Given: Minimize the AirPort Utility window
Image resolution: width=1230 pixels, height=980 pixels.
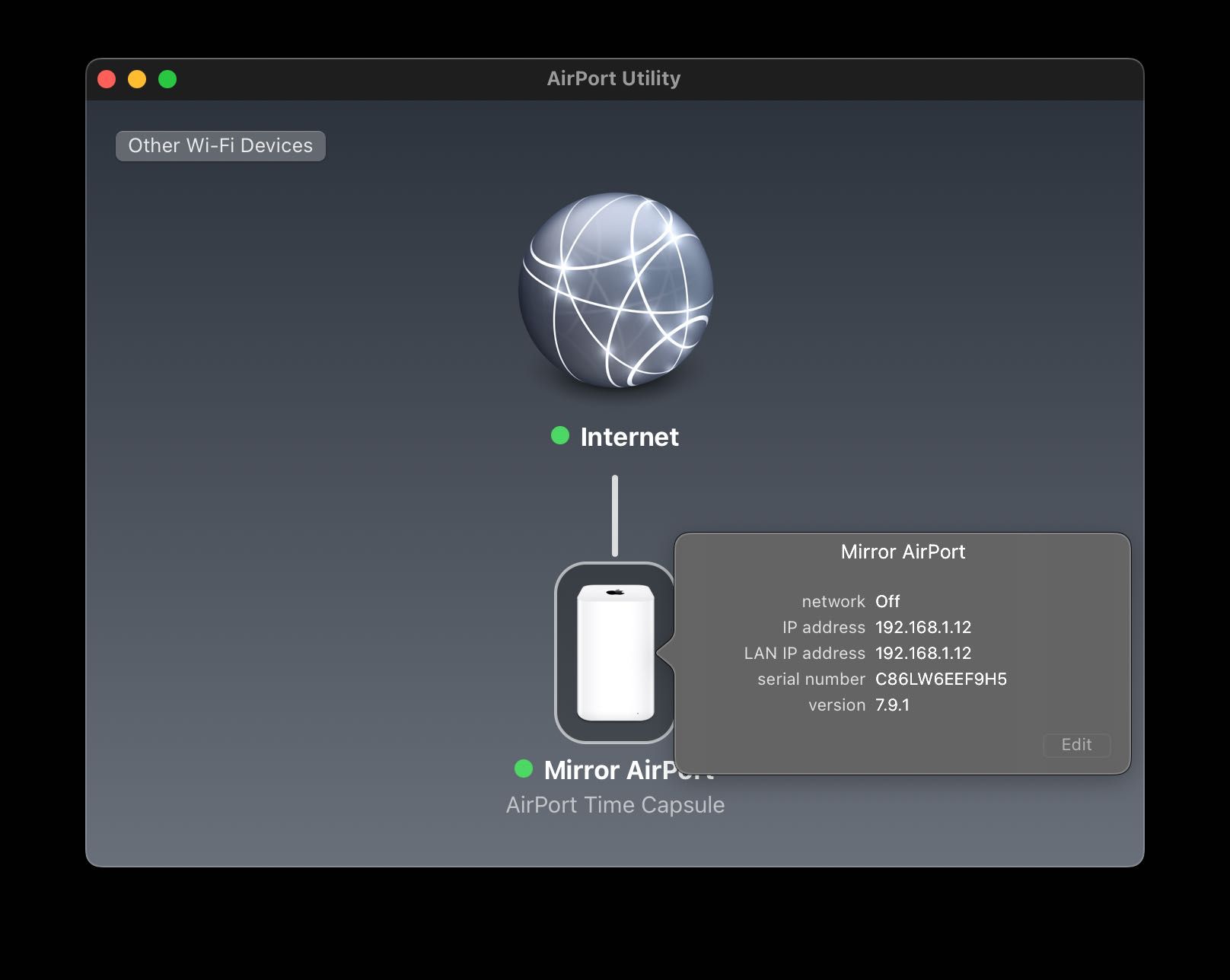Looking at the screenshot, I should pyautogui.click(x=137, y=79).
